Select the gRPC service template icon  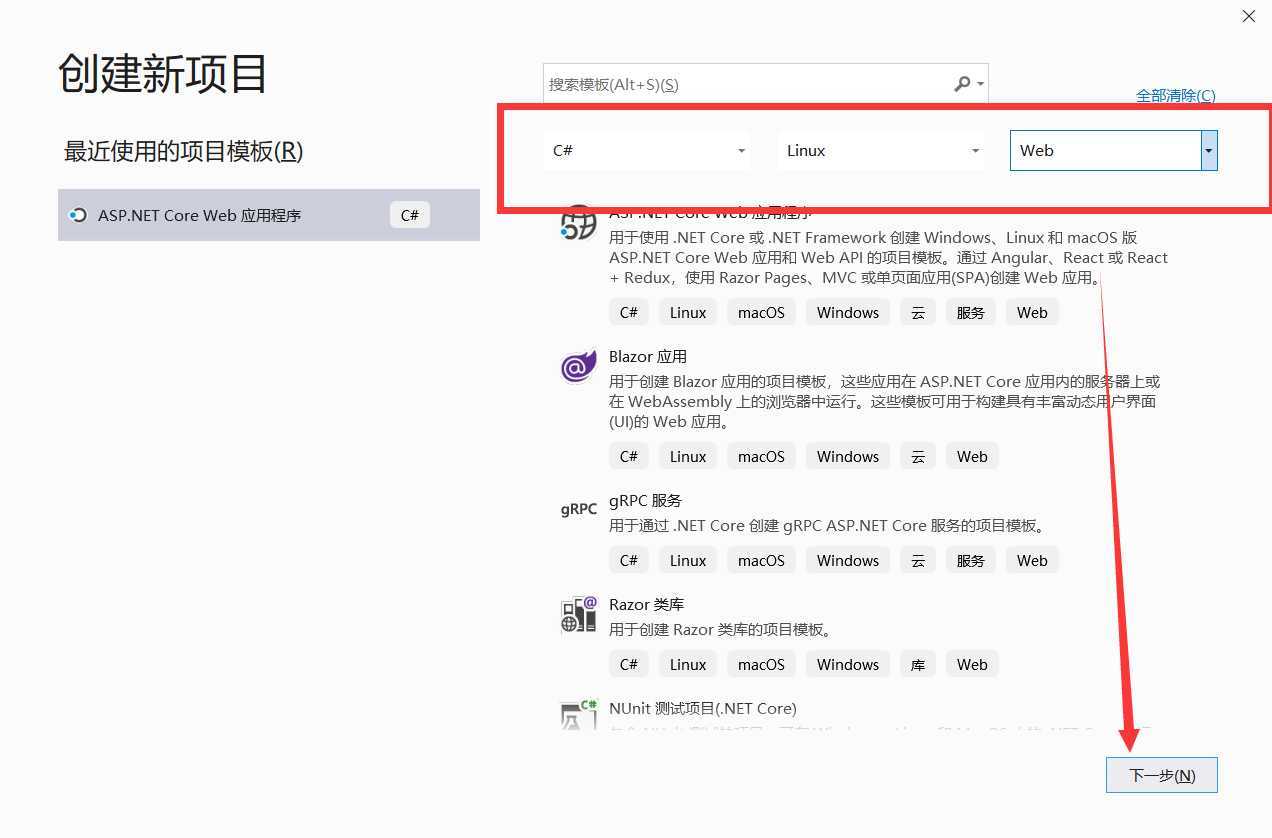coord(578,509)
